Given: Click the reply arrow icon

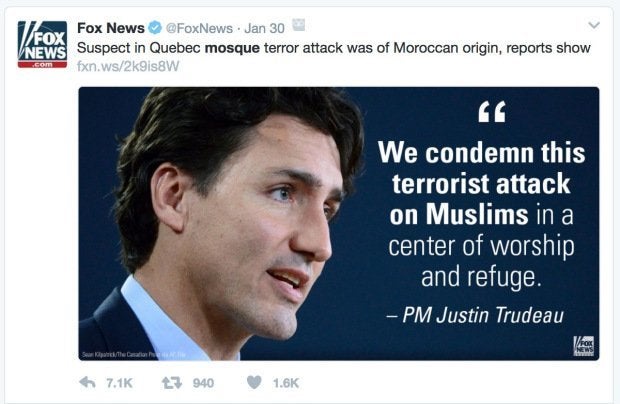Looking at the screenshot, I should click(87, 382).
